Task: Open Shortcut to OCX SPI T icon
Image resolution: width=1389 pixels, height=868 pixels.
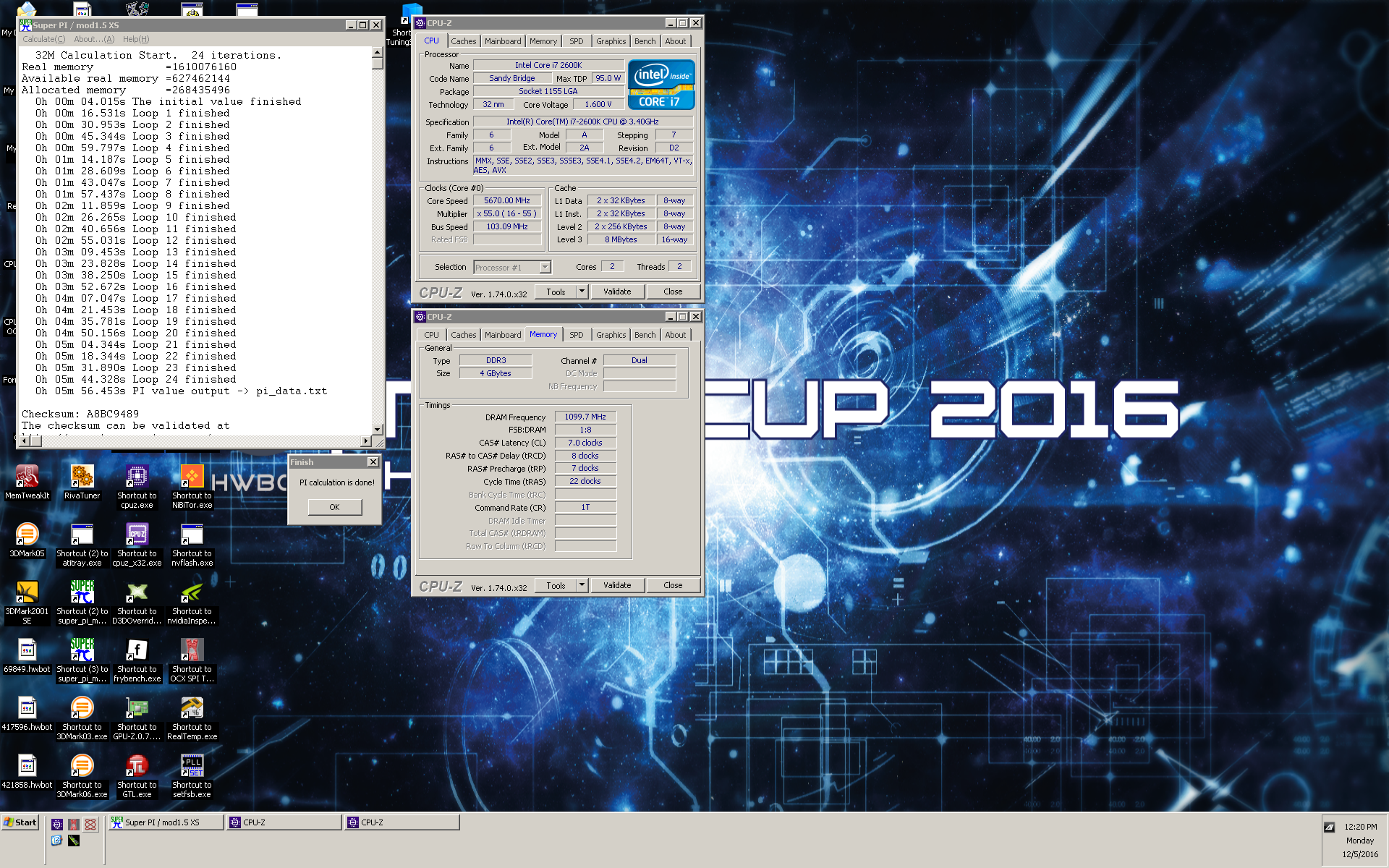Action: pyautogui.click(x=192, y=660)
